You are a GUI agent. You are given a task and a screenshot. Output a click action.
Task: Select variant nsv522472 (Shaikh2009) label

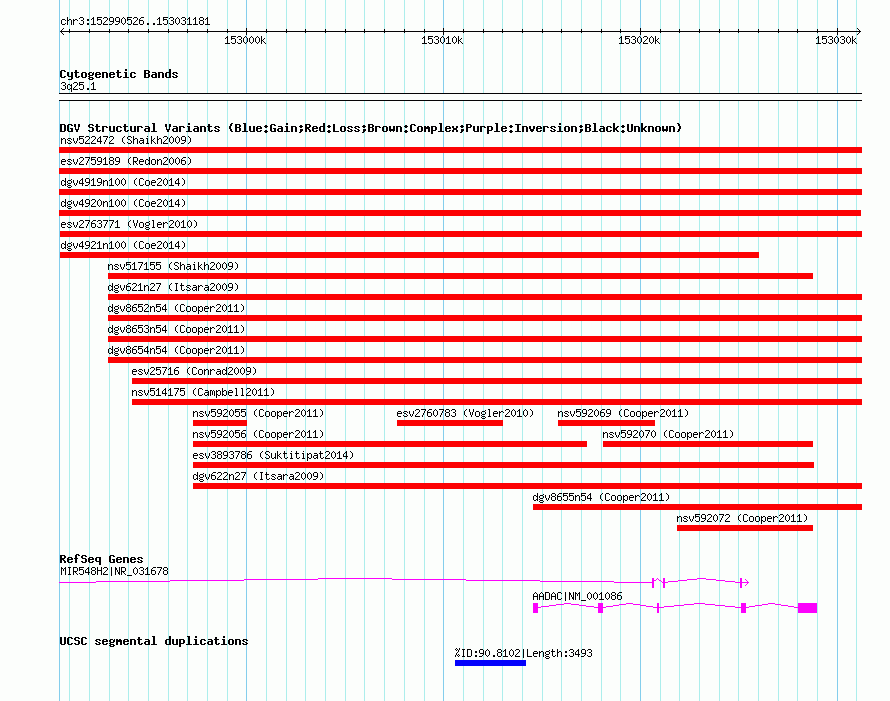coord(126,140)
